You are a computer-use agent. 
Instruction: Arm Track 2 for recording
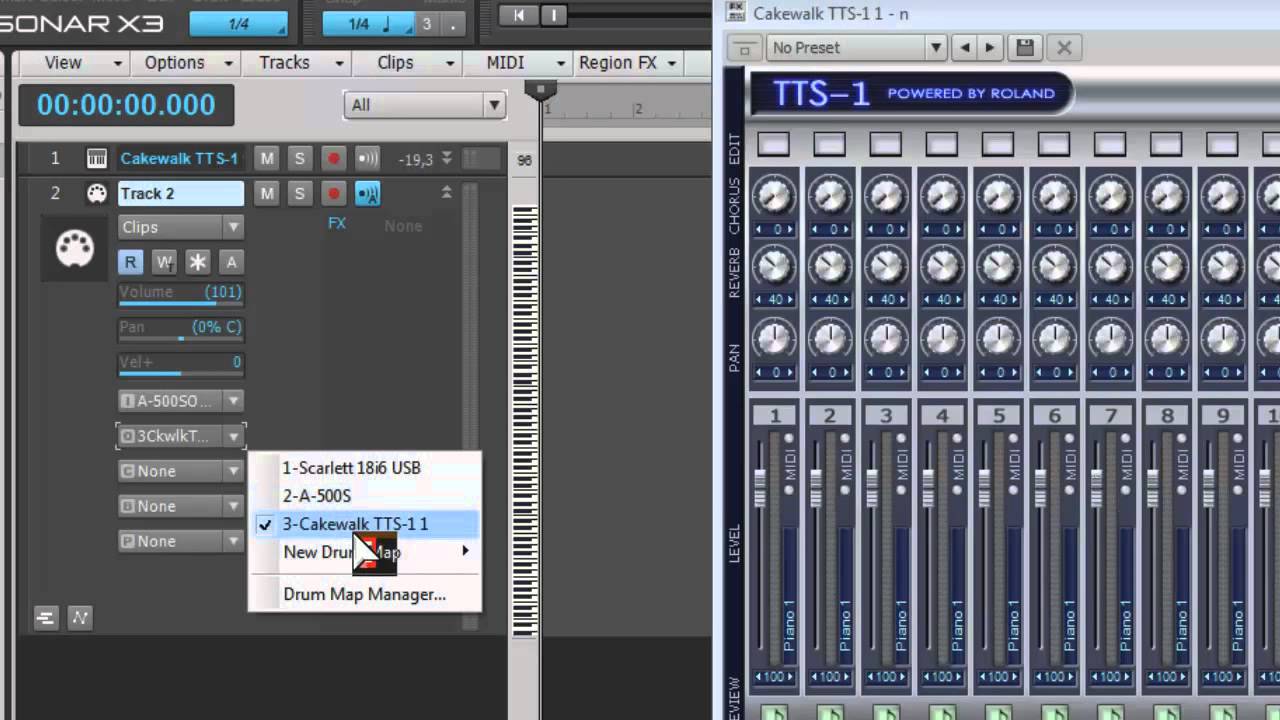tap(334, 193)
